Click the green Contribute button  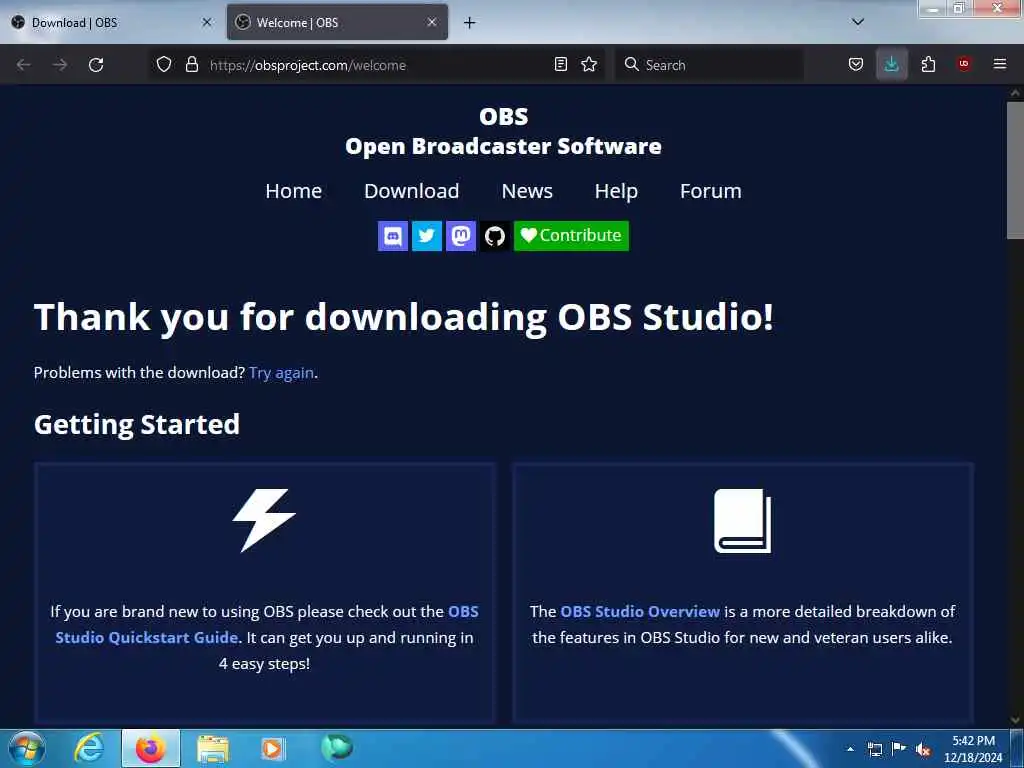[571, 236]
